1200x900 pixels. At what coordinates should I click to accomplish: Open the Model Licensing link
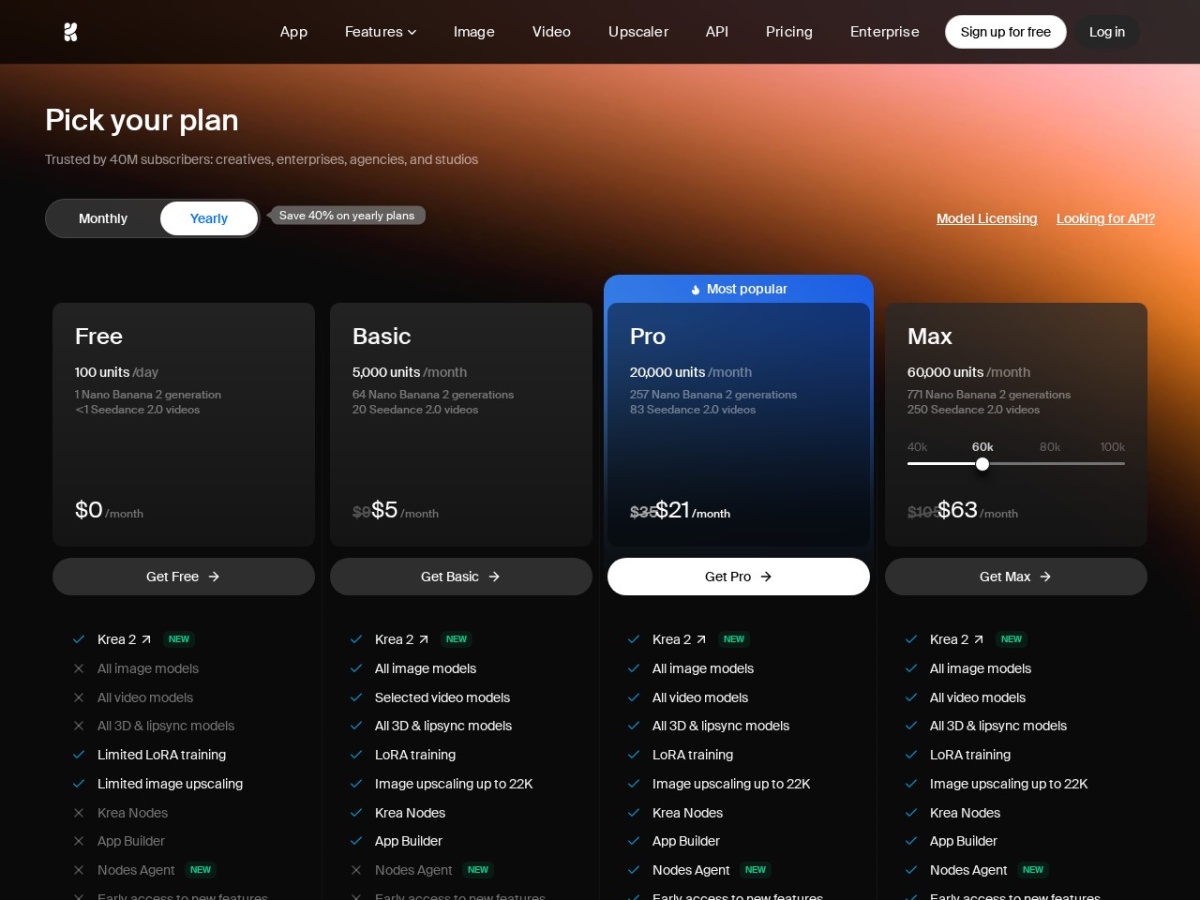pos(986,218)
